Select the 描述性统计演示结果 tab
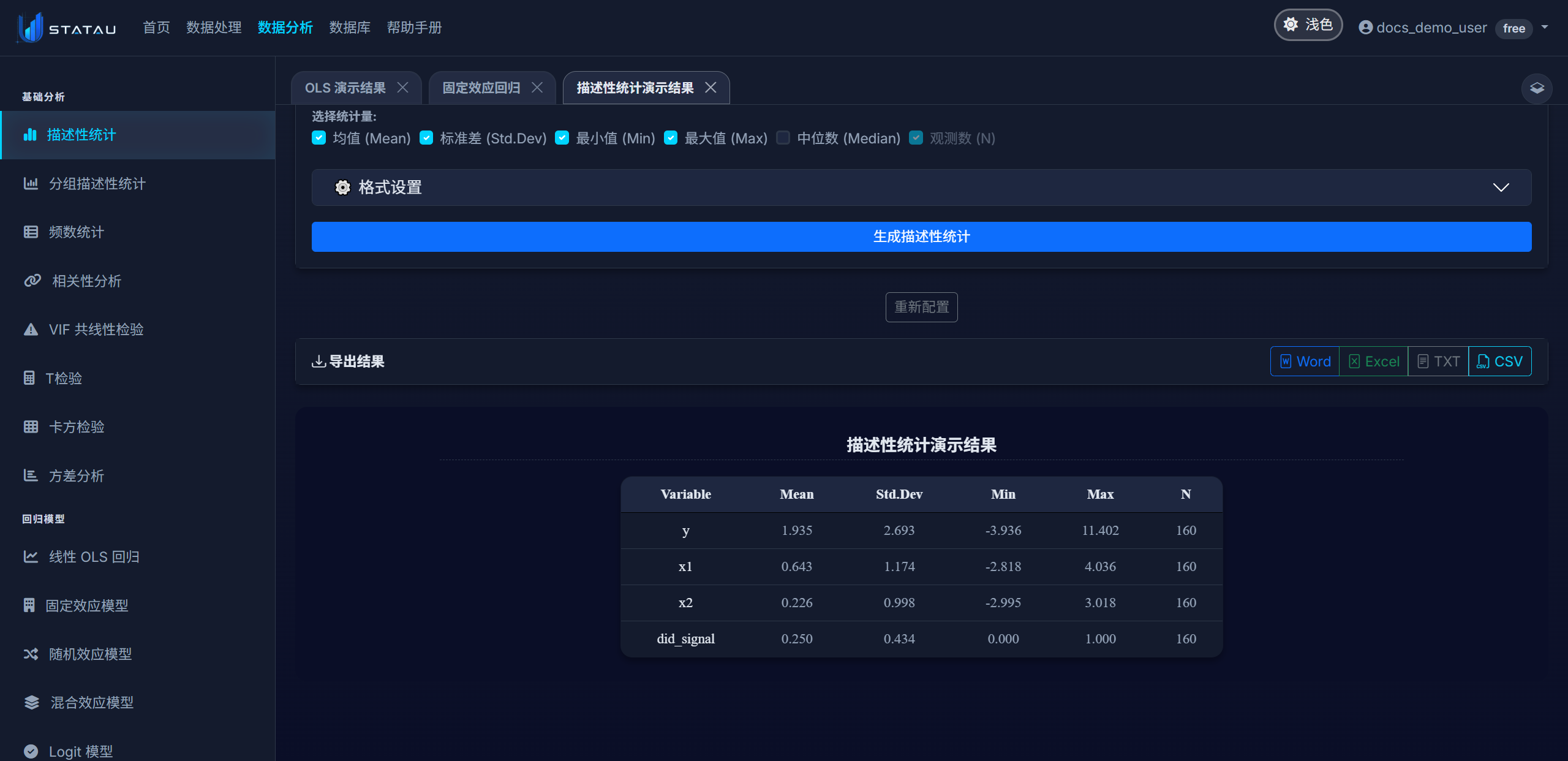The height and width of the screenshot is (761, 1568). (x=635, y=88)
